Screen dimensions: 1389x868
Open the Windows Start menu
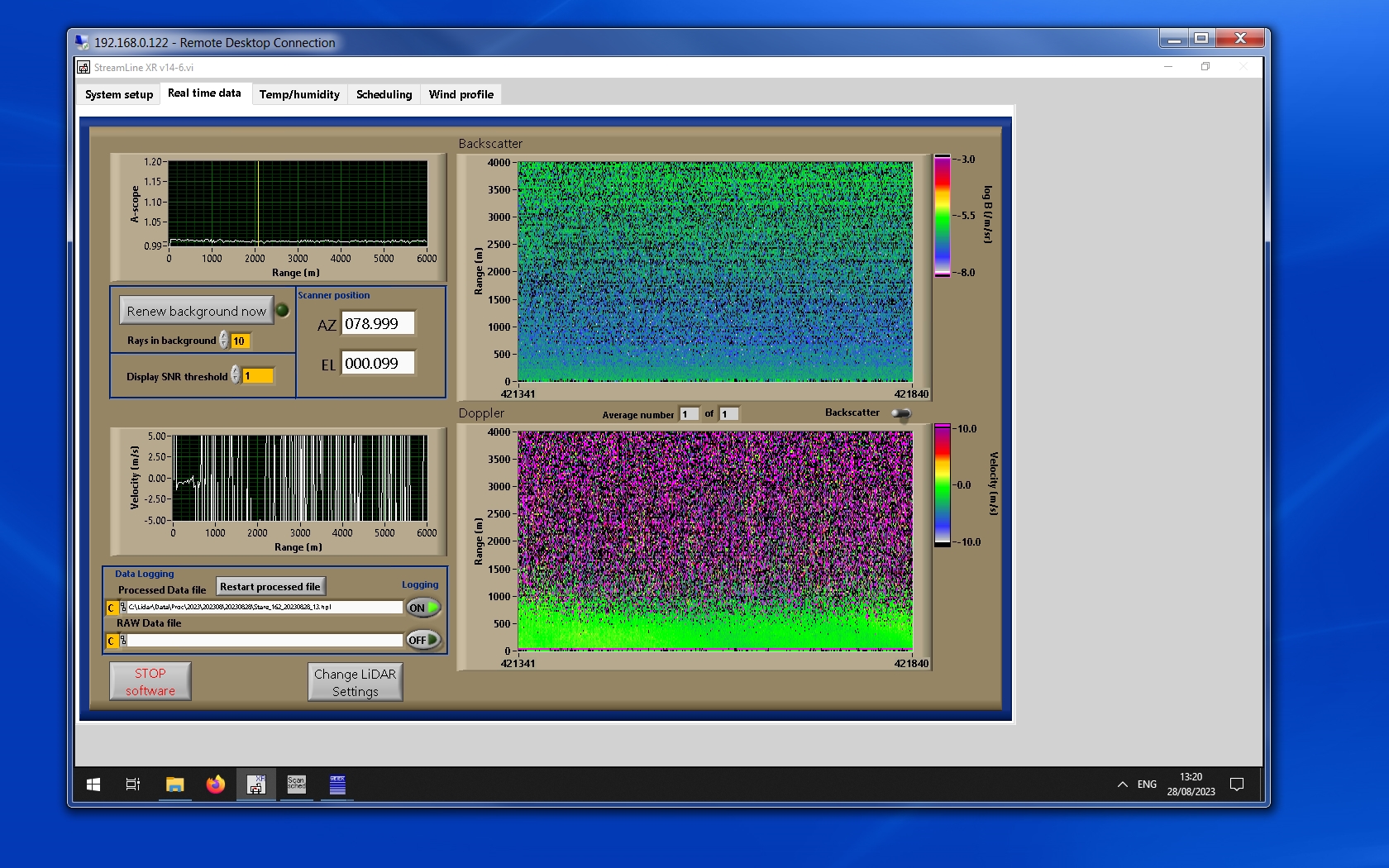pyautogui.click(x=93, y=785)
